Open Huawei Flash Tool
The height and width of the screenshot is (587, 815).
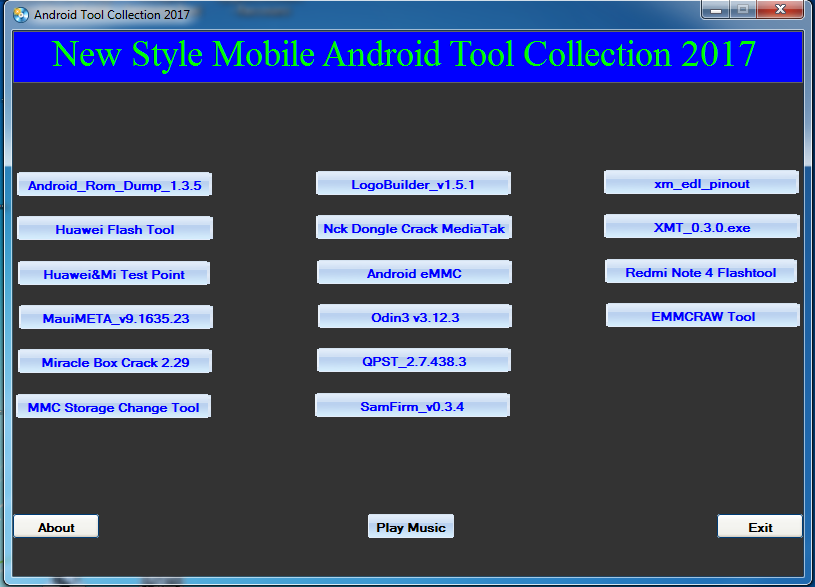tap(115, 229)
